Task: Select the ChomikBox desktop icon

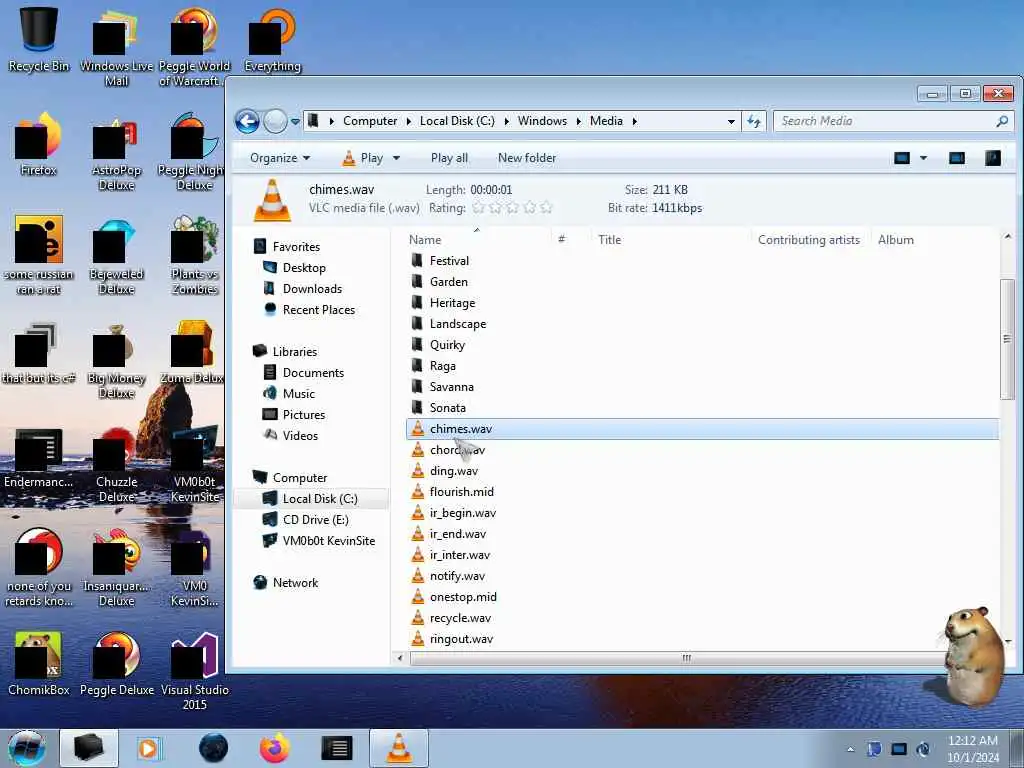Action: (39, 664)
